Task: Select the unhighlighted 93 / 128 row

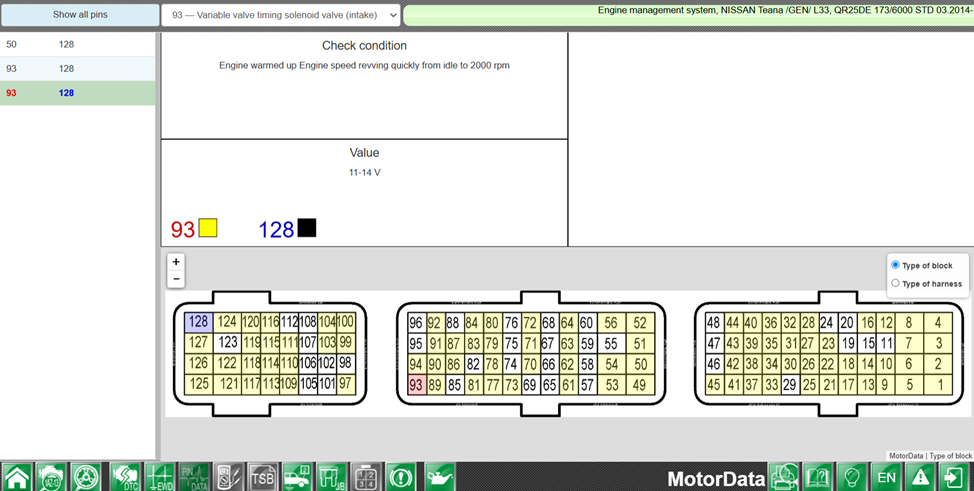Action: 78,68
